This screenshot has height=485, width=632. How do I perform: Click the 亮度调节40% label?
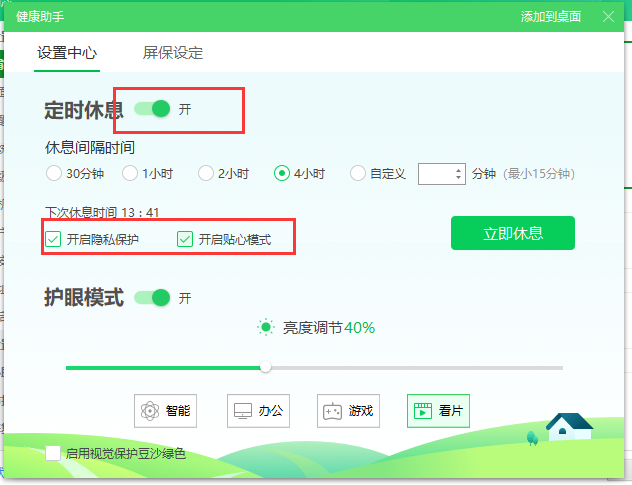(329, 328)
